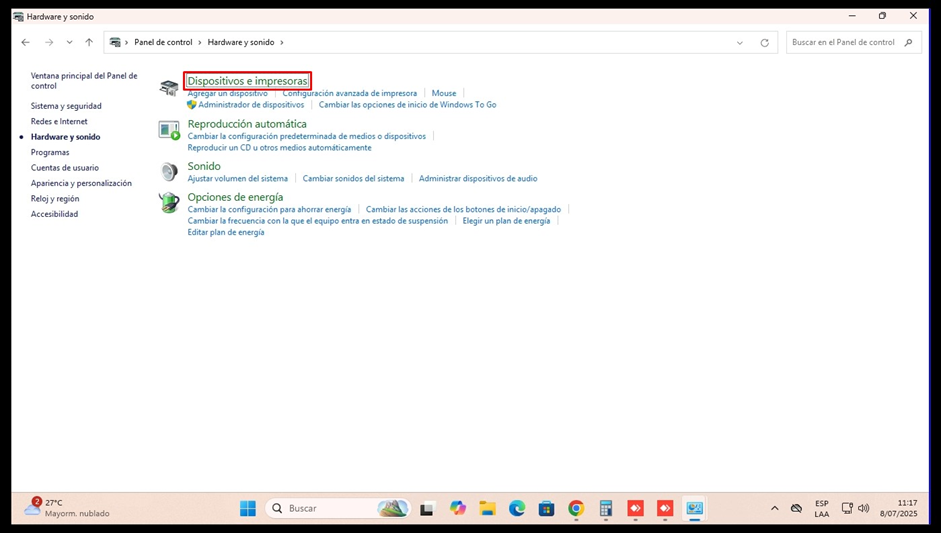Viewport: 941px width, 533px height.
Task: Expand the recent locations dropdown arrow
Action: [x=69, y=43]
